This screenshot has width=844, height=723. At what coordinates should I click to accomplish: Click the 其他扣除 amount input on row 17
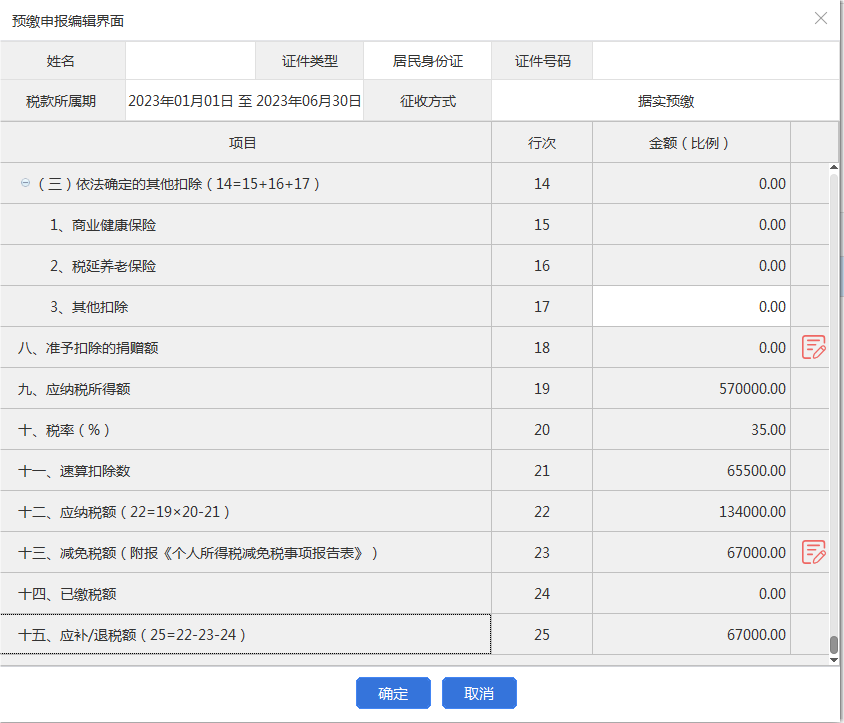691,306
